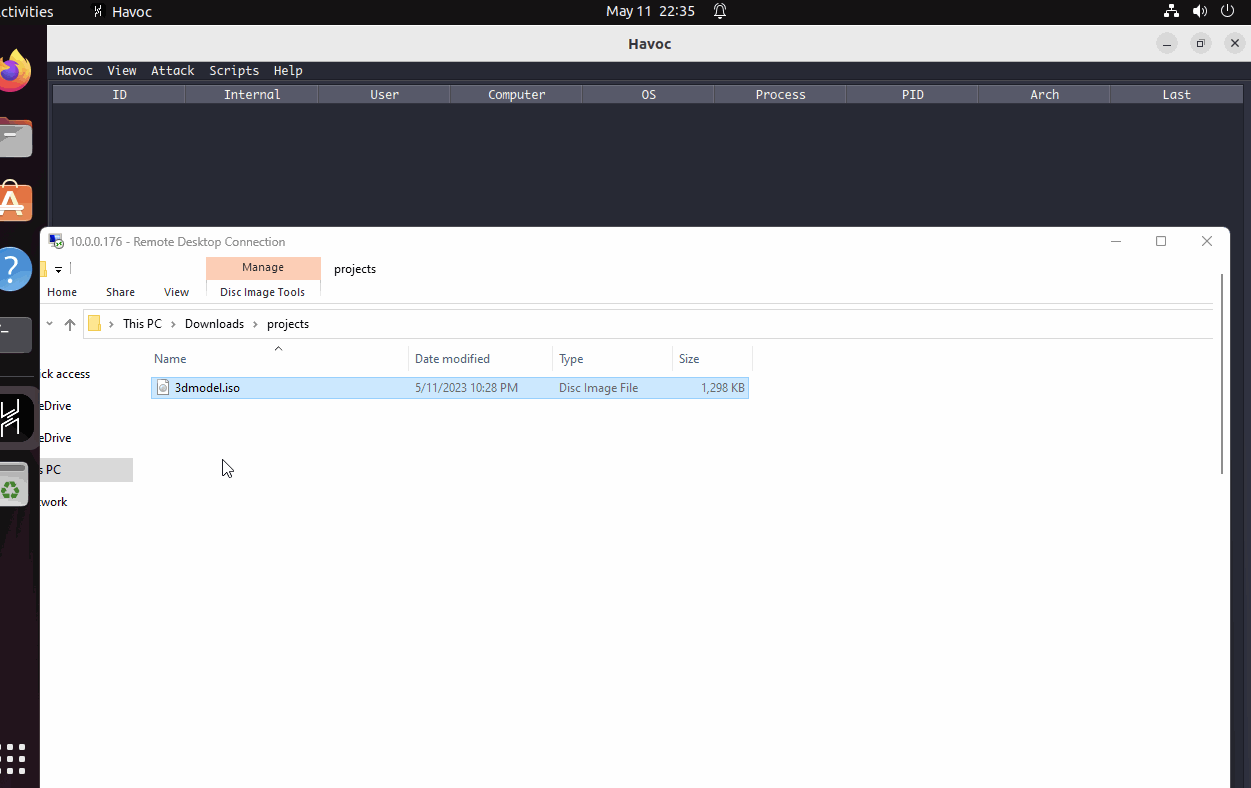Select Quick access in navigation pane
This screenshot has width=1251, height=788.
pos(66,374)
